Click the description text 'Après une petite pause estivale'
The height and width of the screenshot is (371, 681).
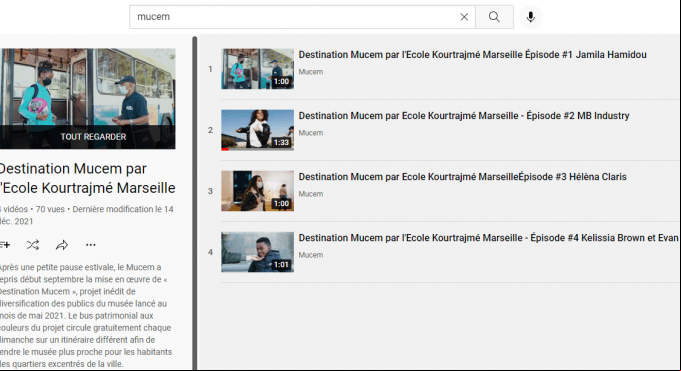tap(57, 267)
